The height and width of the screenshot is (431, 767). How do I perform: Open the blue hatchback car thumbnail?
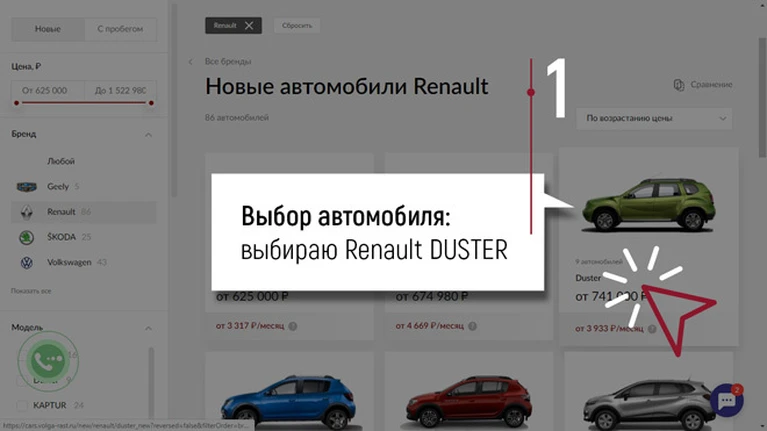click(x=289, y=402)
